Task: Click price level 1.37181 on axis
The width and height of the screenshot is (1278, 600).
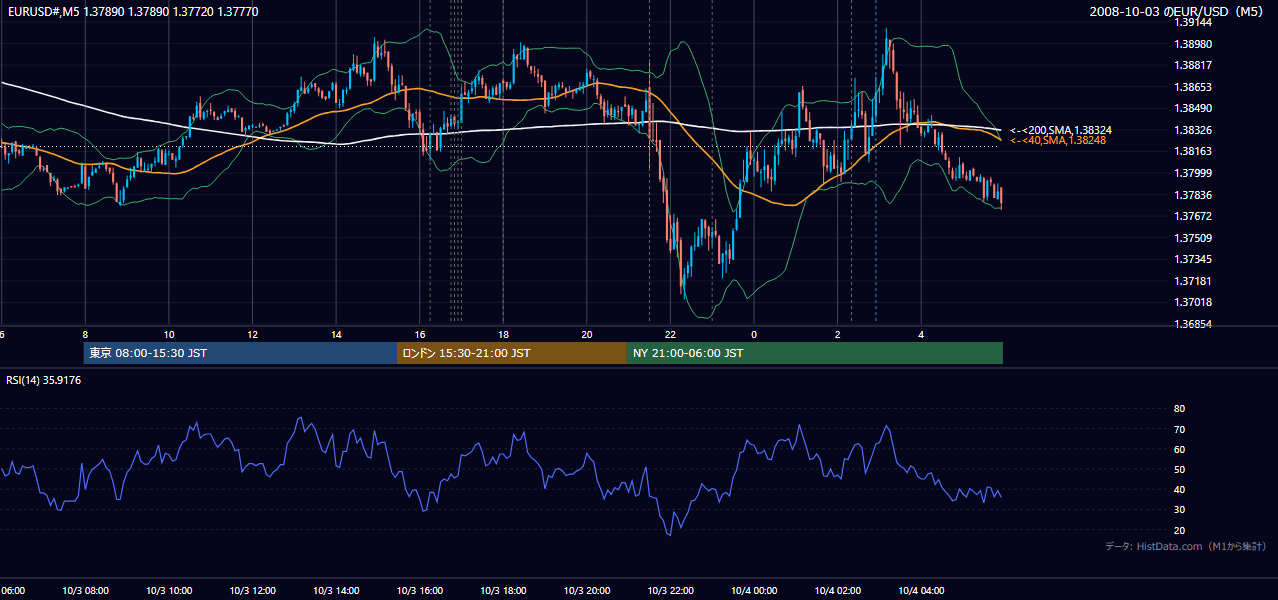Action: point(1194,282)
